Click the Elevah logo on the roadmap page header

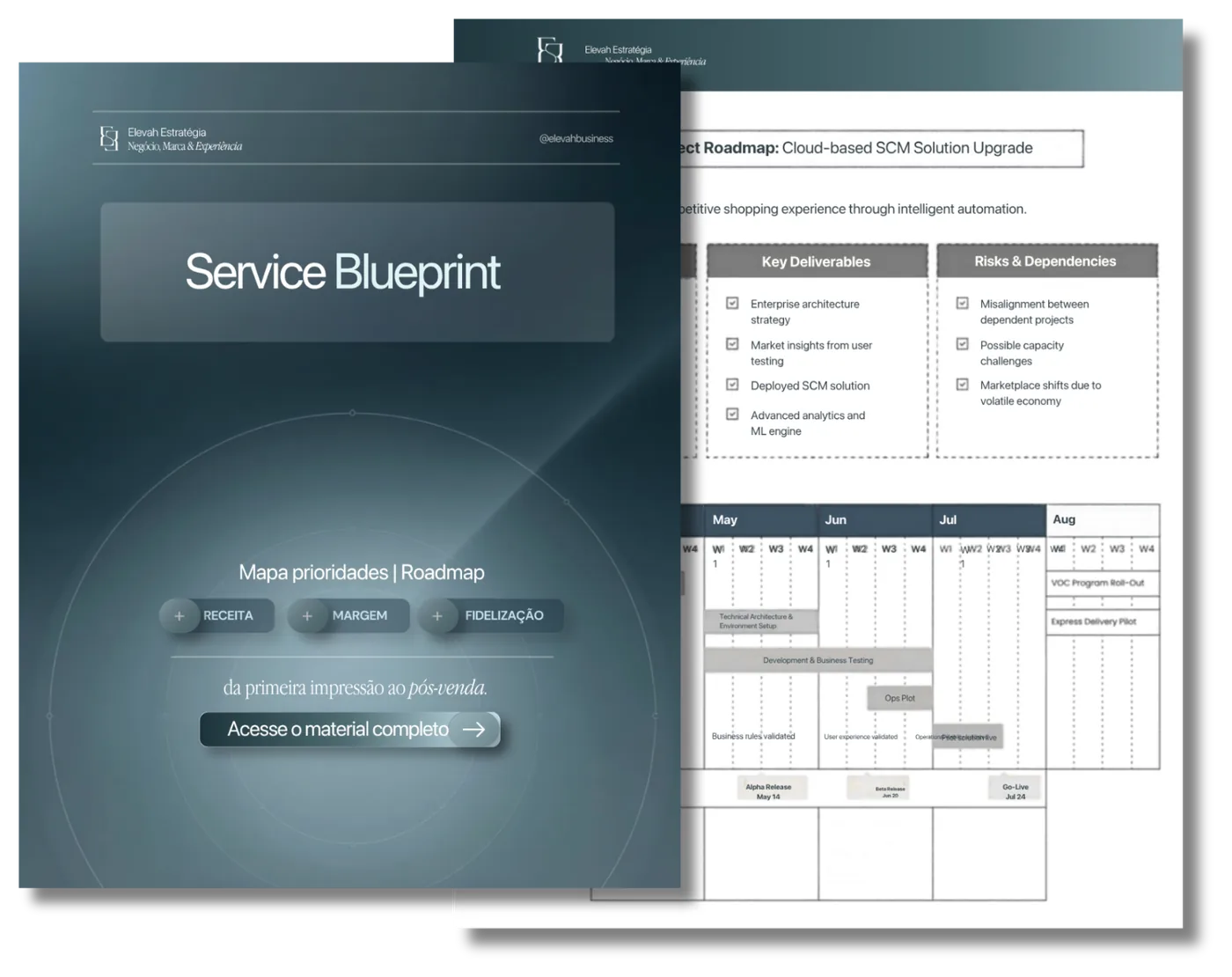click(550, 50)
